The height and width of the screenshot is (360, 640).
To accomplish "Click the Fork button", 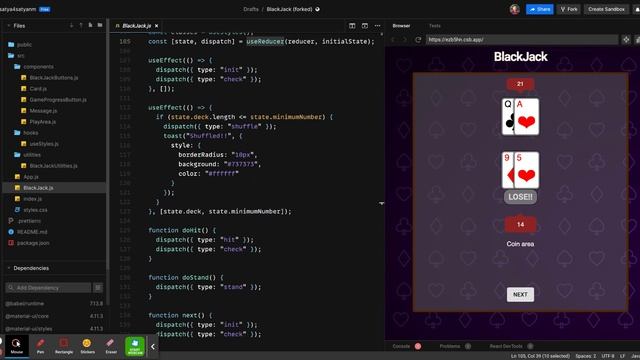I will coord(569,9).
